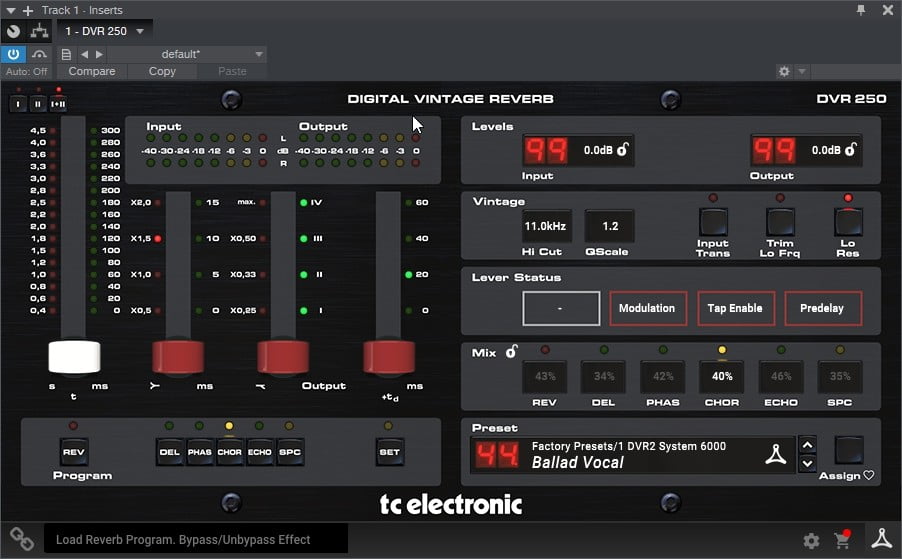Click the Hi Cut 11.0kHz field

545,226
